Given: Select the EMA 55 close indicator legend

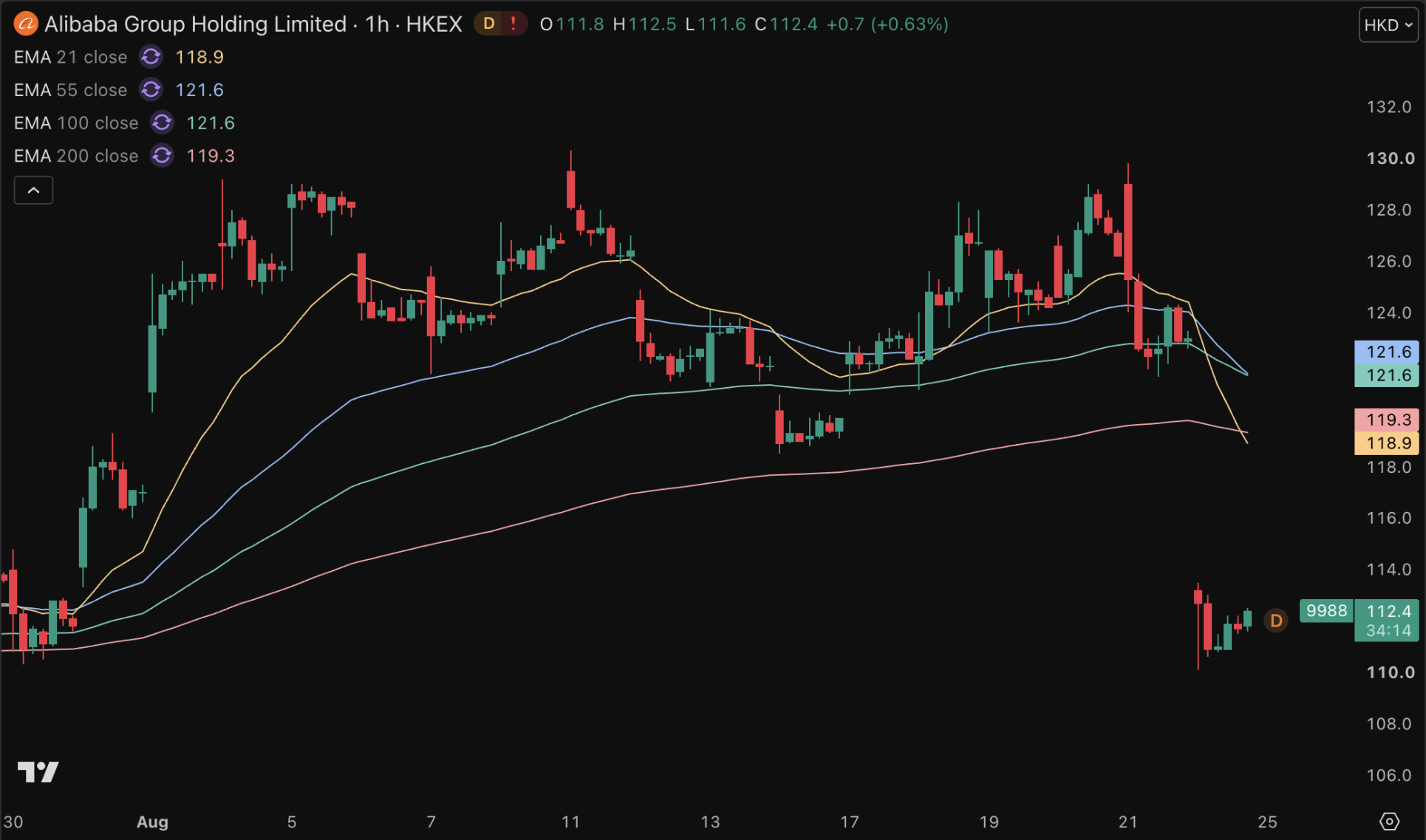Looking at the screenshot, I should (x=70, y=90).
